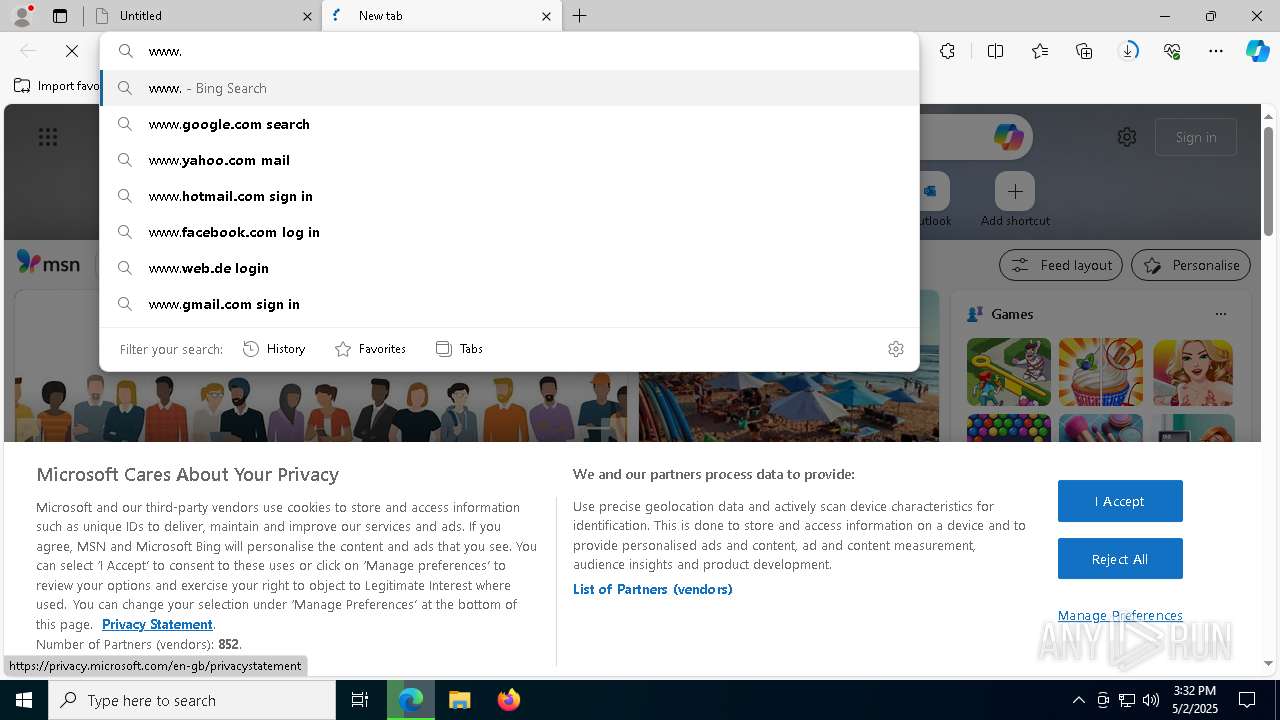Open the Favorites star toolbar icon
Image resolution: width=1280 pixels, height=720 pixels.
click(1040, 51)
